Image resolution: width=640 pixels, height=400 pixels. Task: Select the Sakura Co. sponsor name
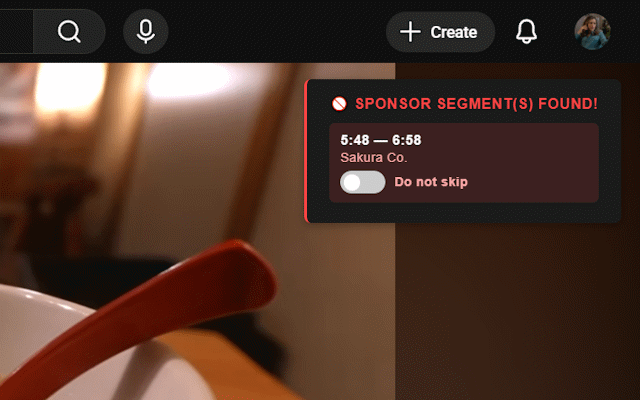[x=374, y=158]
